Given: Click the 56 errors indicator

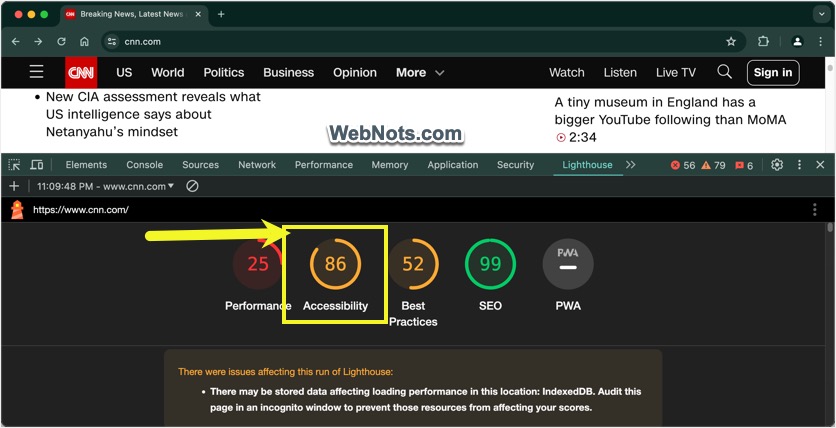Looking at the screenshot, I should [x=683, y=165].
